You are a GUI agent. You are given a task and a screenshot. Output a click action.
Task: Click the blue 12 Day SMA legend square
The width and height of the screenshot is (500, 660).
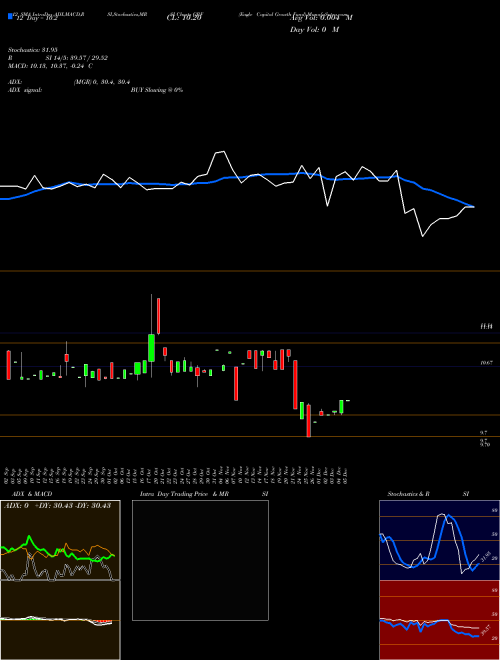pyautogui.click(x=11, y=17)
